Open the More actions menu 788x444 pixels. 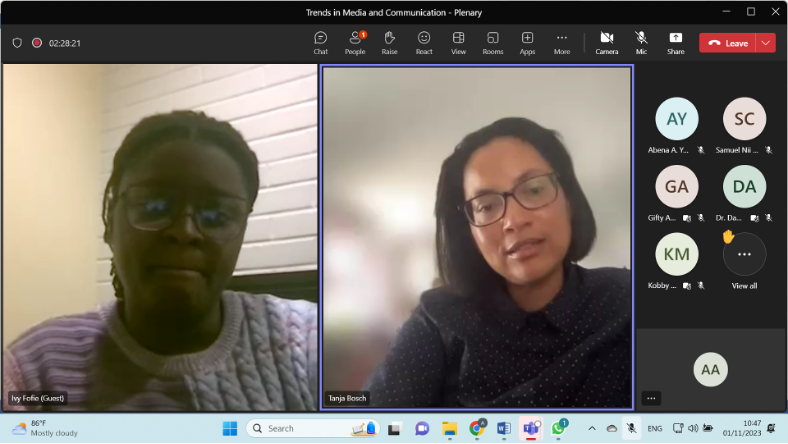562,42
